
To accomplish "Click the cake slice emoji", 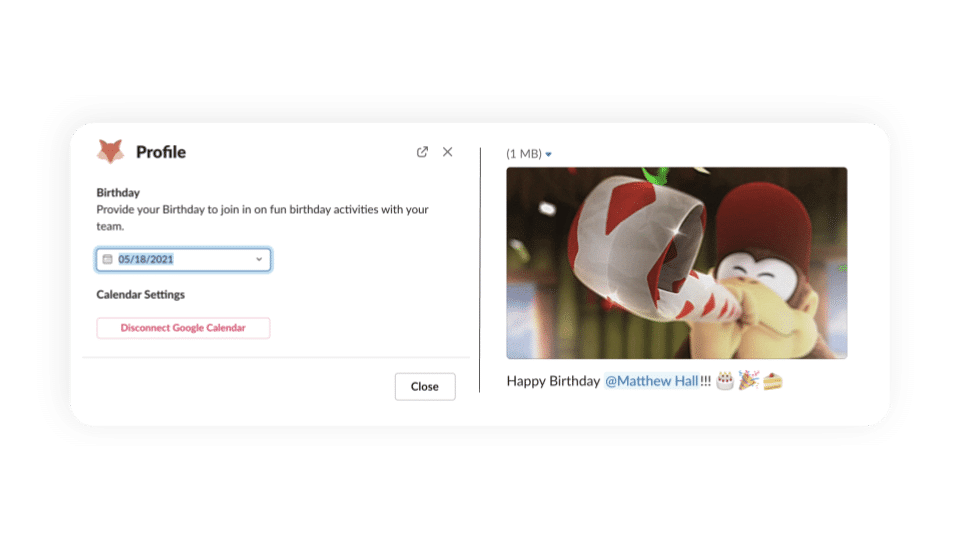I will [773, 381].
